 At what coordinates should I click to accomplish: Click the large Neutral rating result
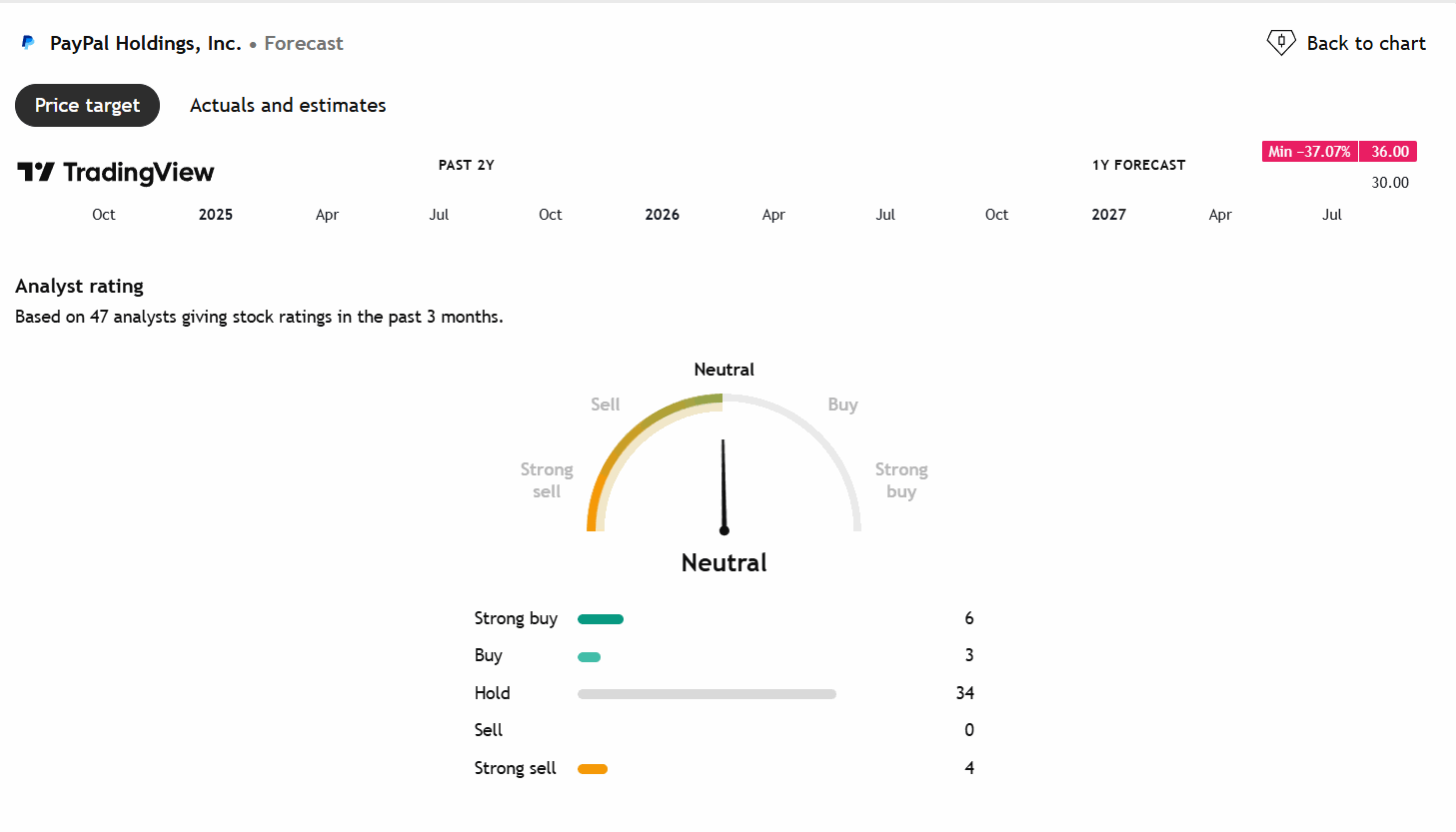point(725,562)
